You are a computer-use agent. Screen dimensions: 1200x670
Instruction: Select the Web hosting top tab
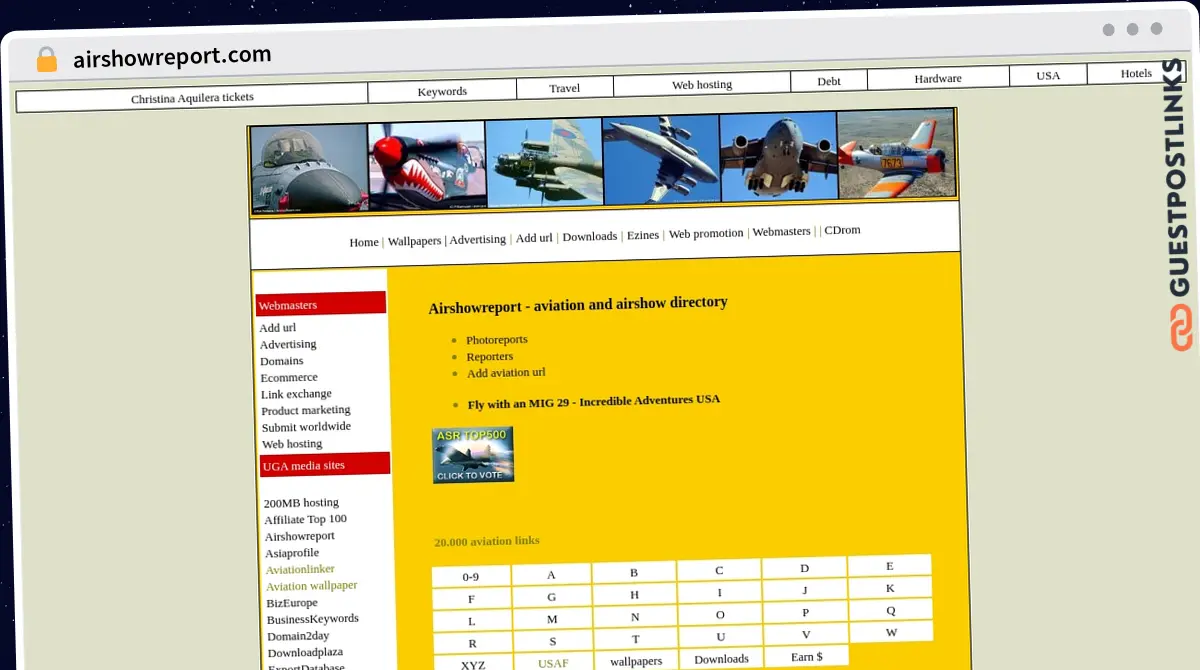(702, 85)
